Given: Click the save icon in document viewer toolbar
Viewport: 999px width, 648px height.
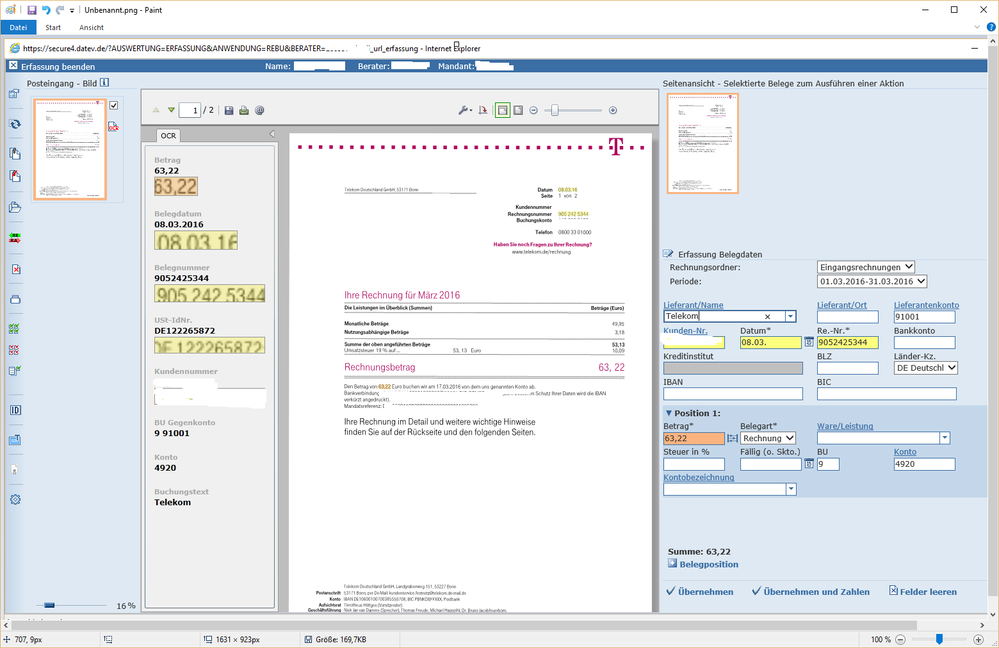Looking at the screenshot, I should [x=229, y=110].
